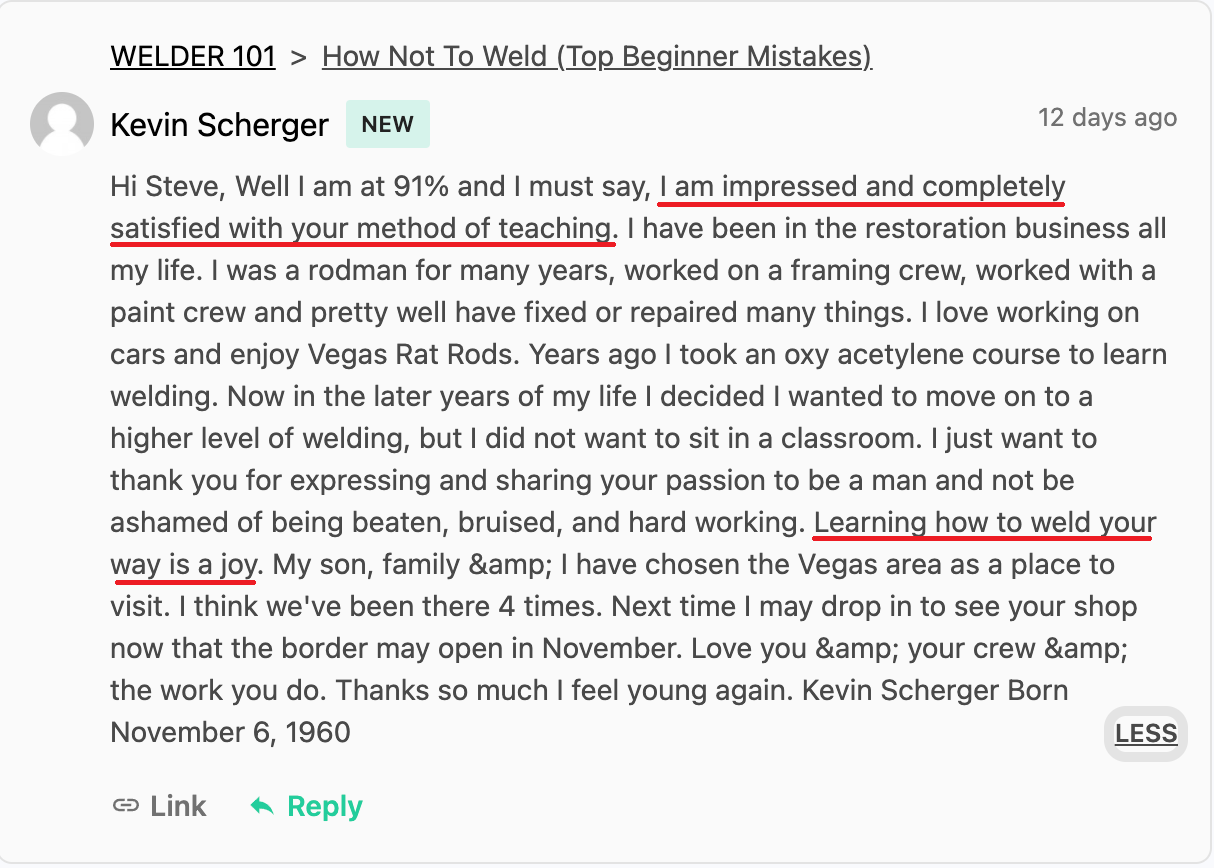Open the WELDER 101 course link
This screenshot has width=1214, height=868.
pos(193,56)
